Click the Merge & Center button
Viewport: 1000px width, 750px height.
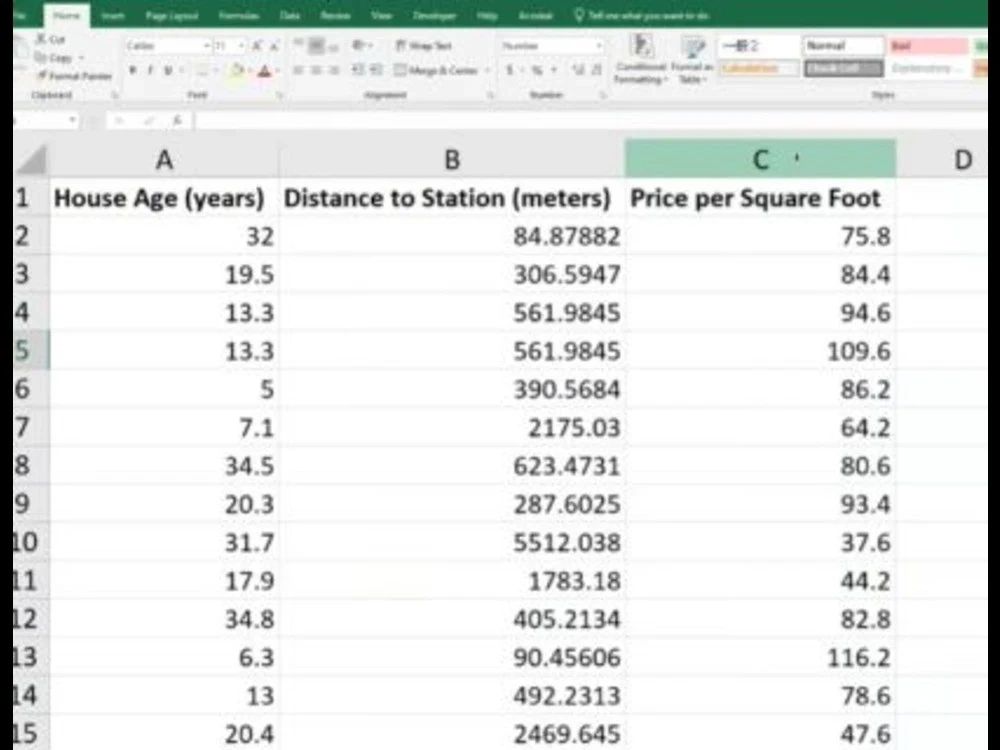click(436, 70)
